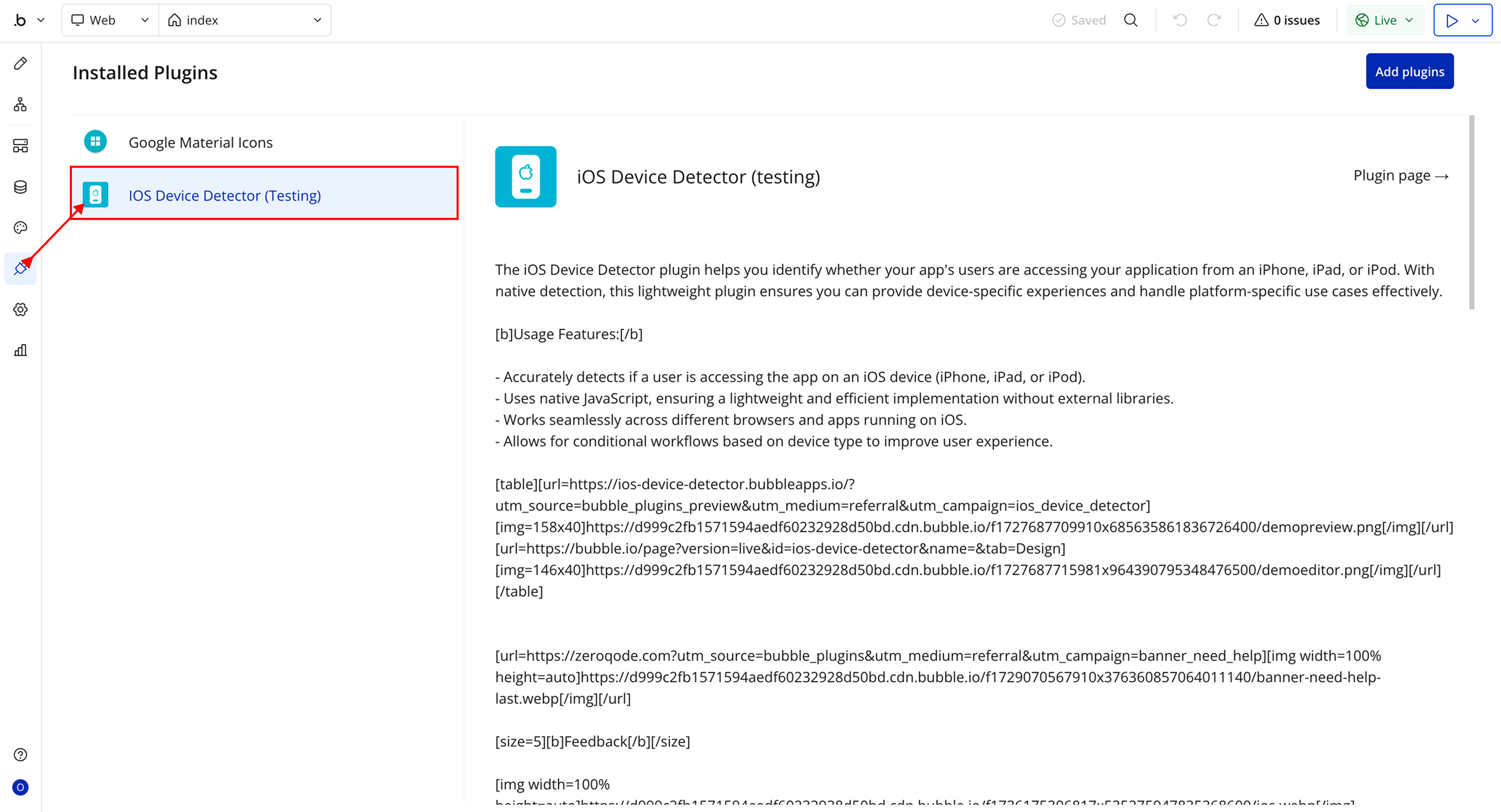Image resolution: width=1501 pixels, height=812 pixels.
Task: Click the plugin description scrollbar
Action: click(x=1471, y=213)
